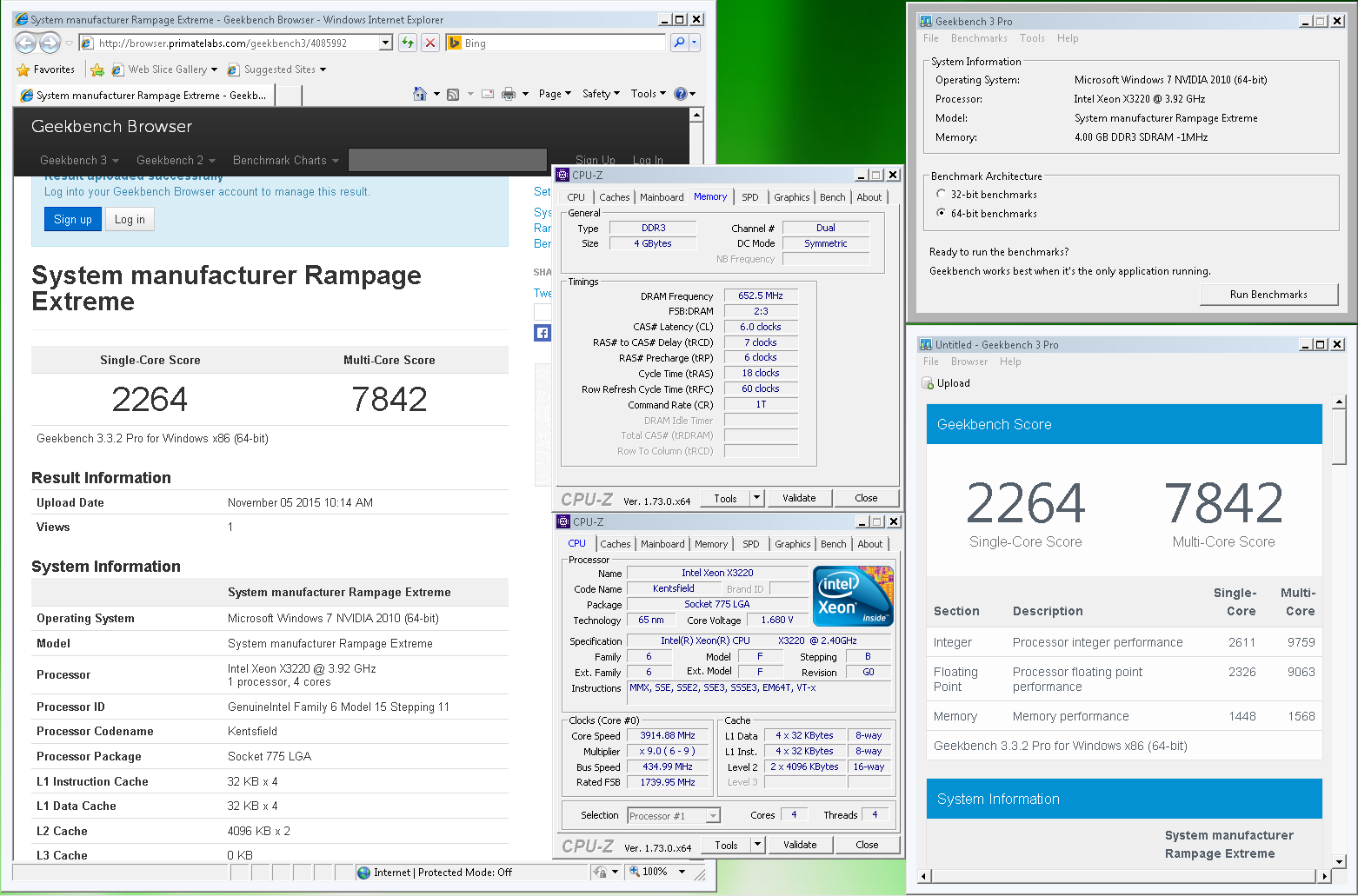Open Tools arrow in the lower CPU-Z window
The width and height of the screenshot is (1358, 896).
(758, 845)
